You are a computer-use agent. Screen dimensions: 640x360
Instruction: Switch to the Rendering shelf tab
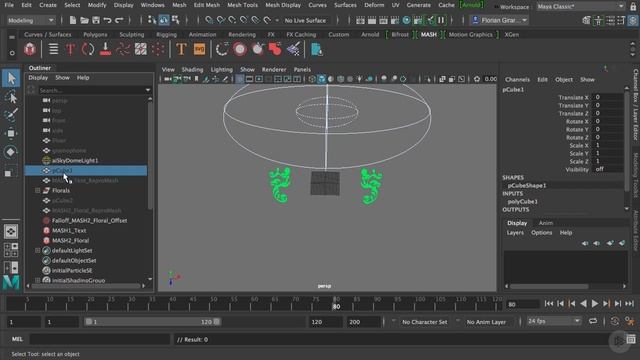pos(242,35)
